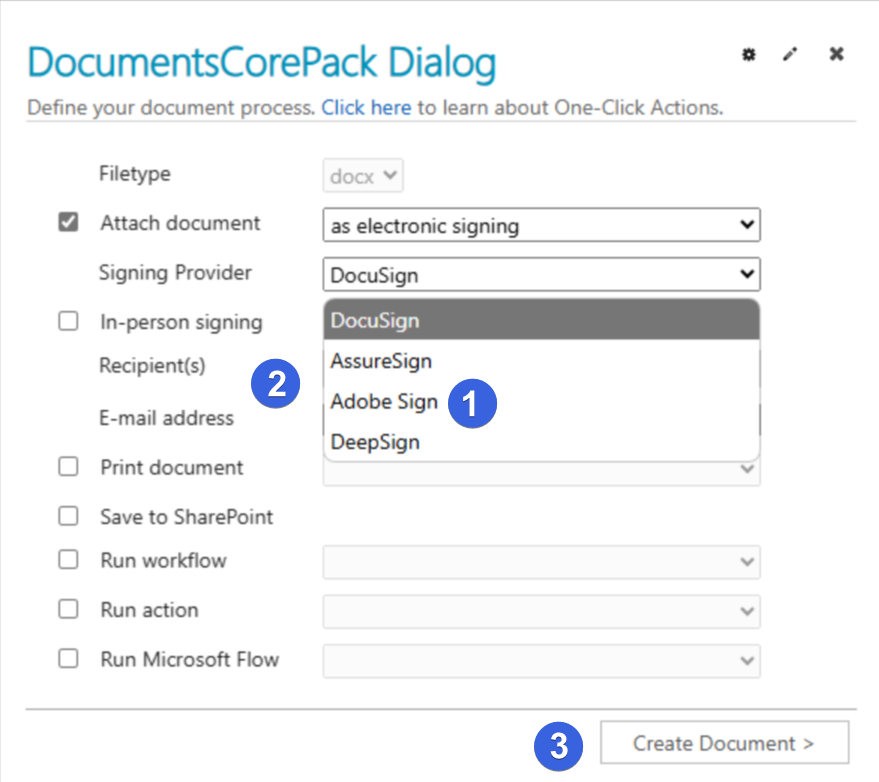Open the Signing Provider dropdown

coord(542,275)
